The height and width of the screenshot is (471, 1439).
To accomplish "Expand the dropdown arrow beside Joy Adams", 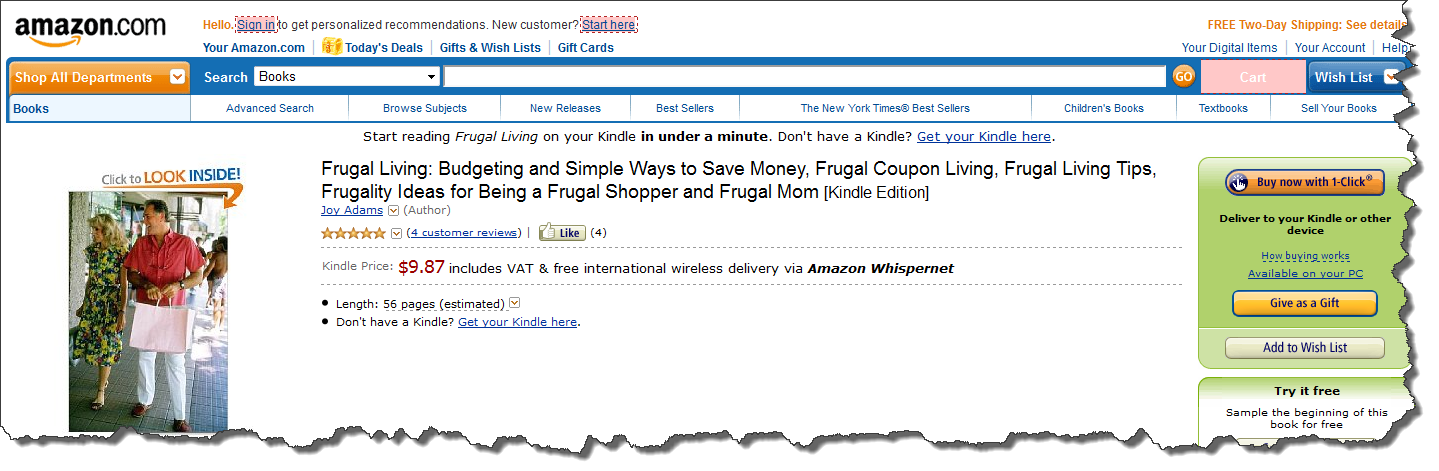I will pyautogui.click(x=393, y=211).
